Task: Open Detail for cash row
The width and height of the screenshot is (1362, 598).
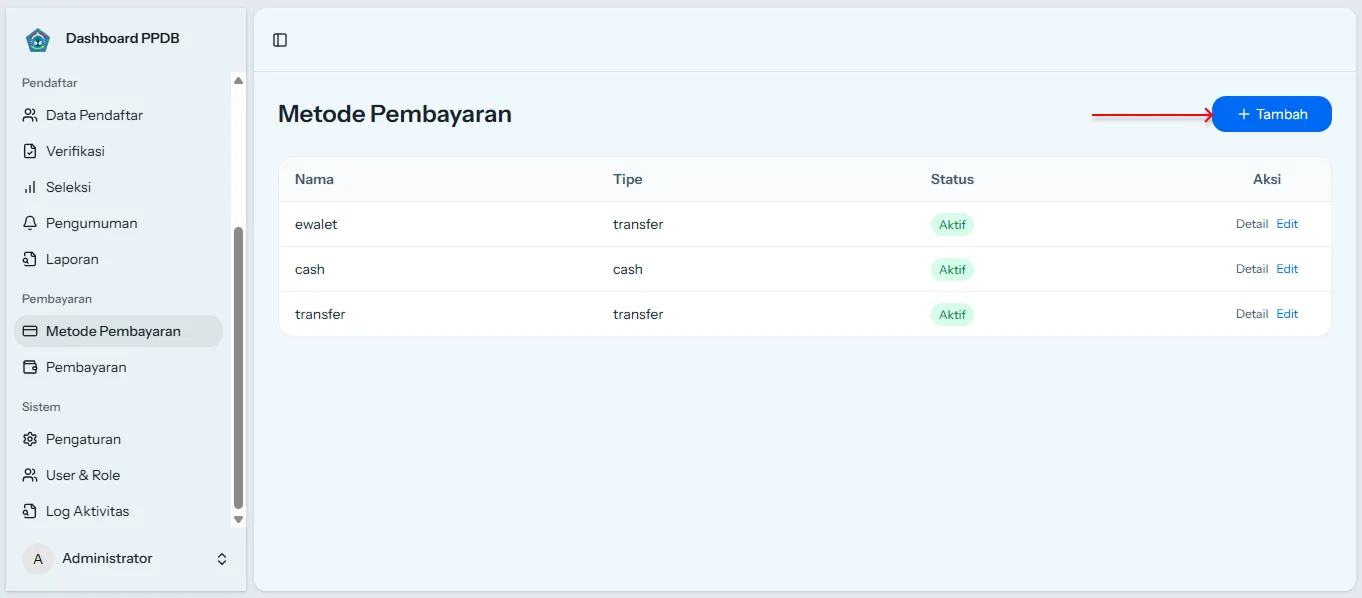Action: point(1252,269)
